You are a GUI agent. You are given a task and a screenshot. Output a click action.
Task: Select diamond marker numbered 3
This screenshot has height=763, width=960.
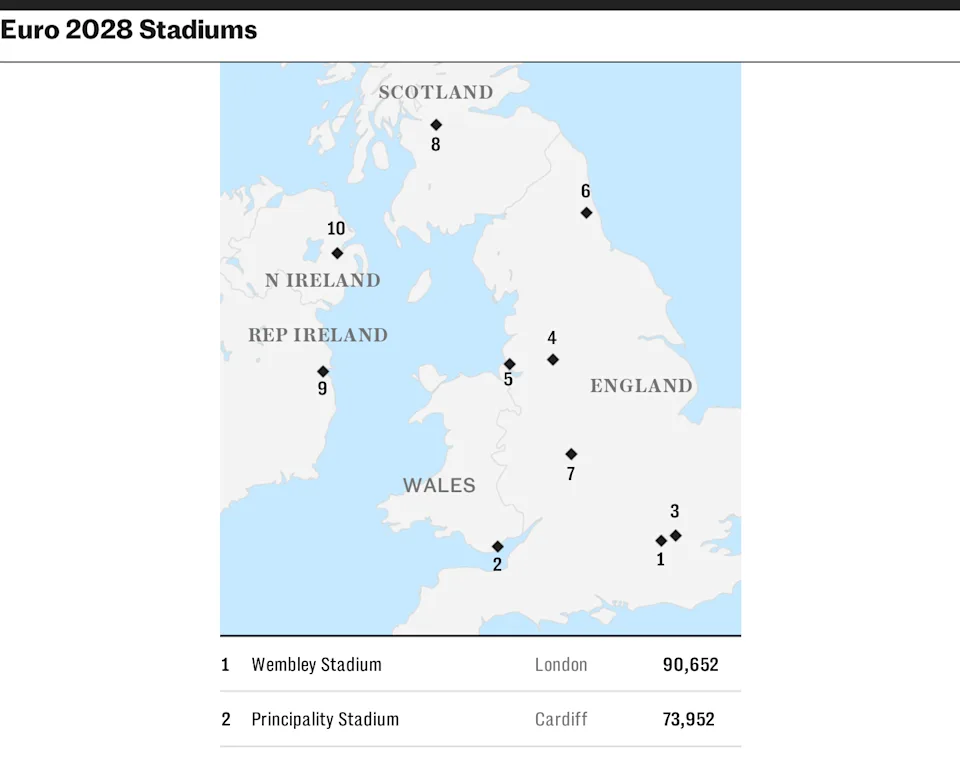tap(676, 536)
